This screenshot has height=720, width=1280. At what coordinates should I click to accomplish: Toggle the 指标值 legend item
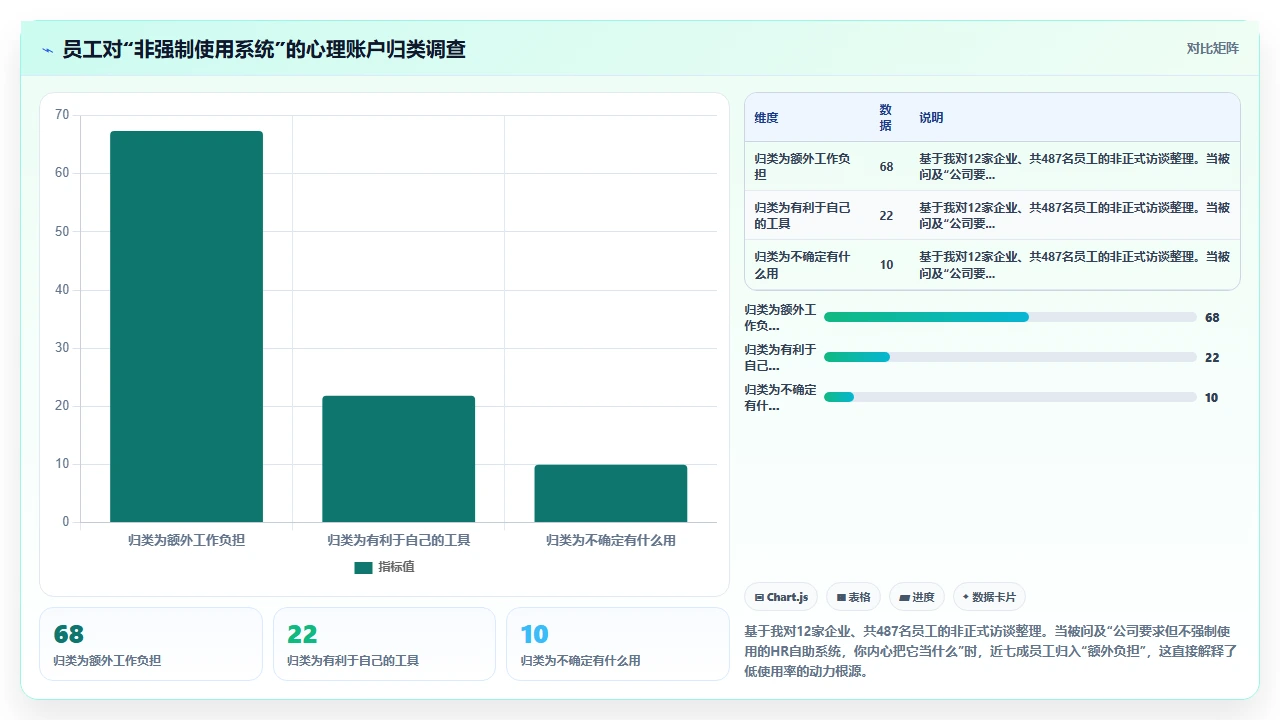point(384,567)
